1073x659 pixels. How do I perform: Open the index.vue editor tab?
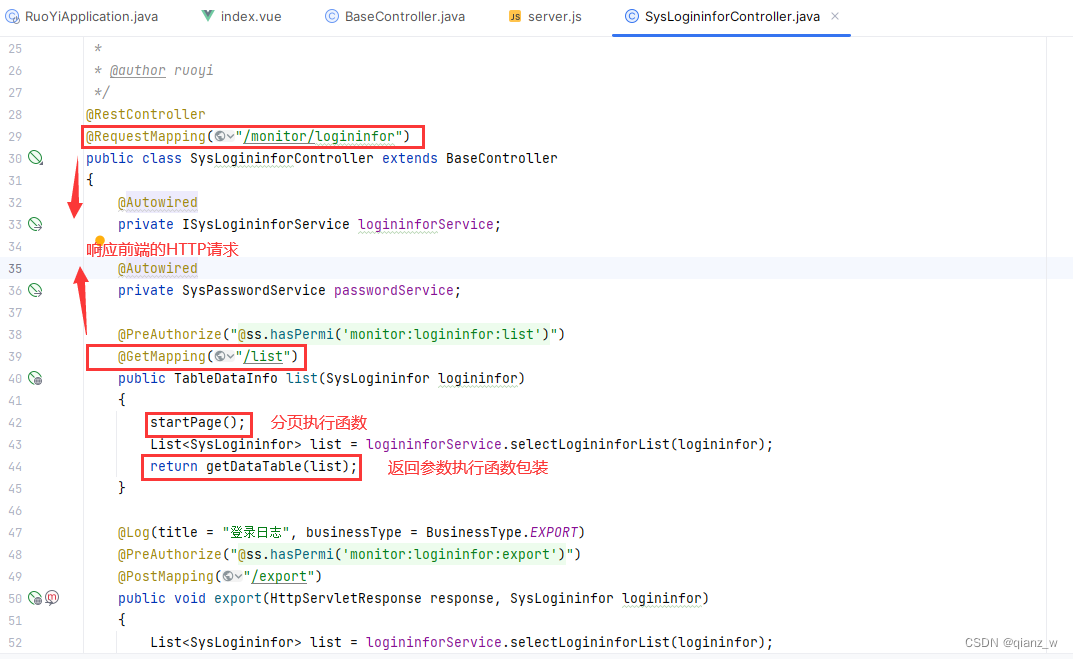[x=242, y=16]
